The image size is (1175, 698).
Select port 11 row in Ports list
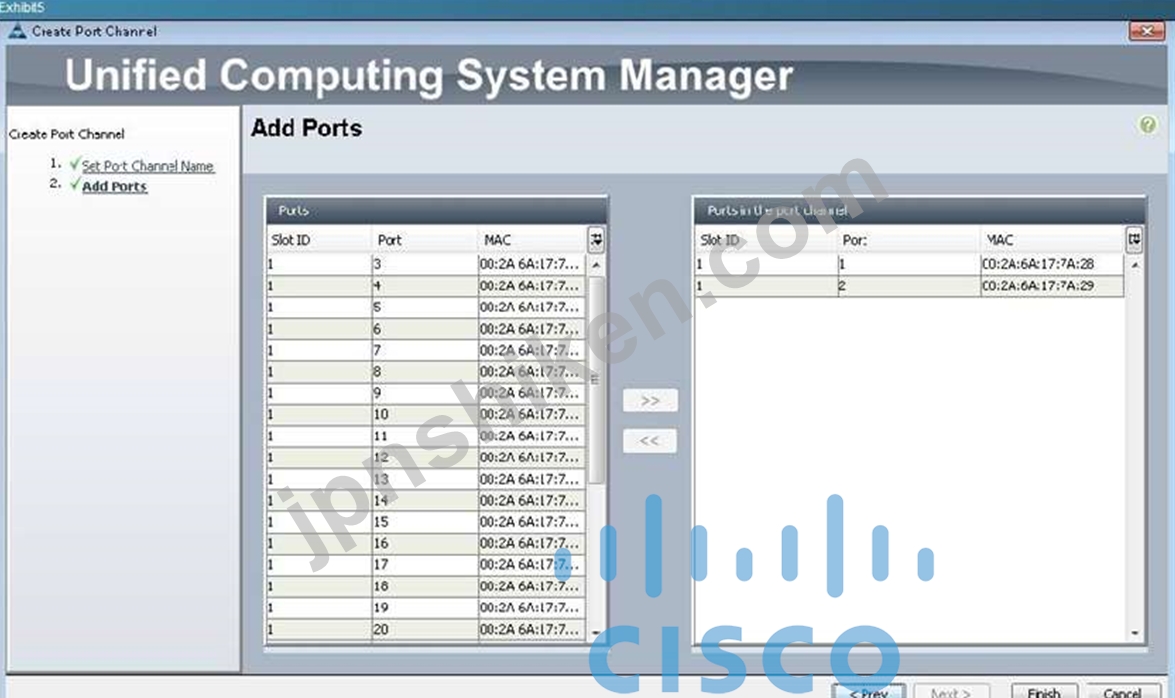(426, 436)
